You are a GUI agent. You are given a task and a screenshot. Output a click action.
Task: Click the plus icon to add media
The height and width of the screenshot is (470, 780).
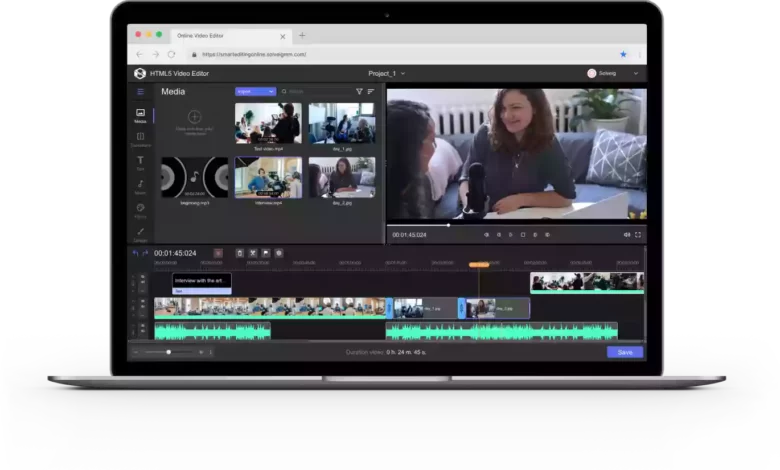point(195,116)
